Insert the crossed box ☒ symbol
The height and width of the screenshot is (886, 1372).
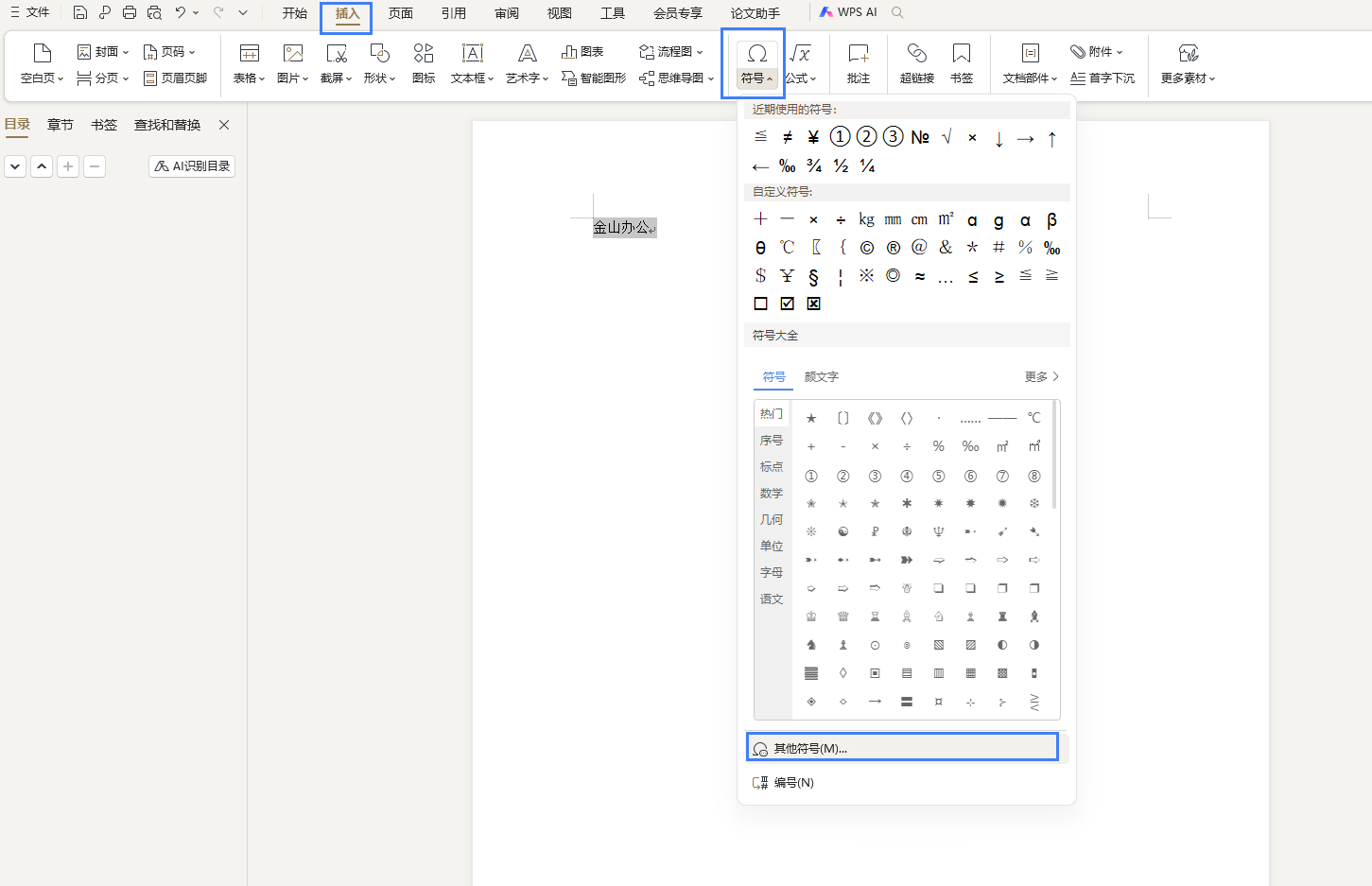[x=813, y=304]
